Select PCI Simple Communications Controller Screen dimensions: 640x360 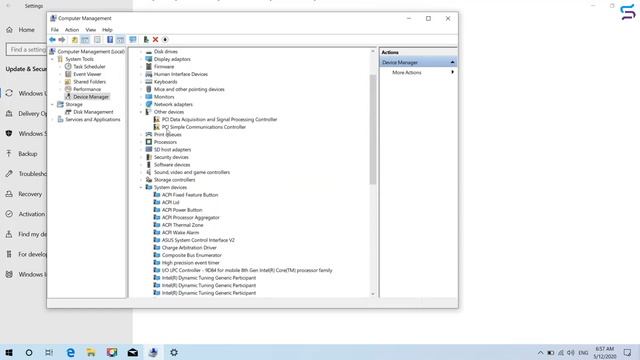204,127
